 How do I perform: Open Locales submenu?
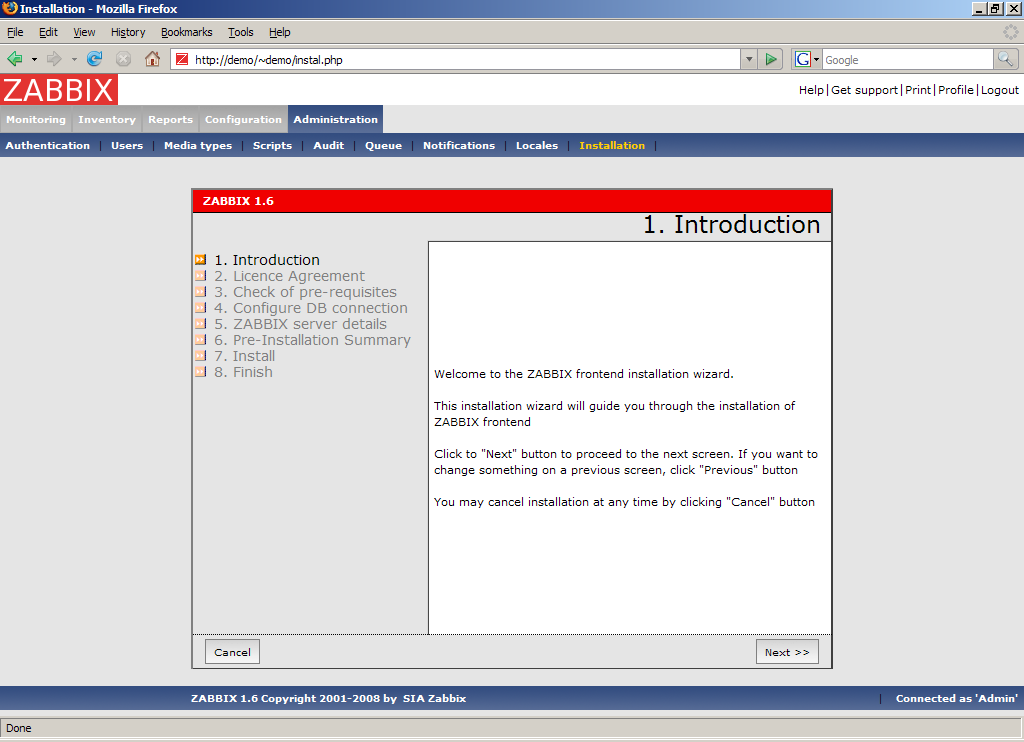click(x=537, y=146)
